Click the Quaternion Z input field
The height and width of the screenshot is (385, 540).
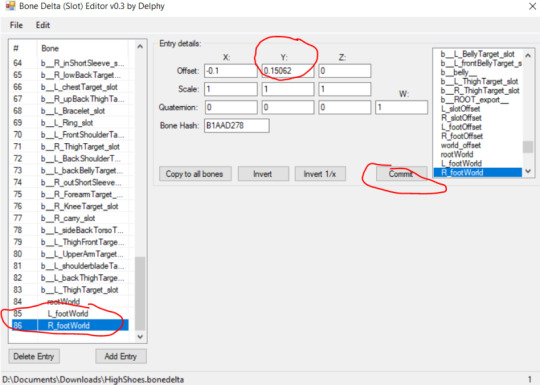tap(345, 107)
